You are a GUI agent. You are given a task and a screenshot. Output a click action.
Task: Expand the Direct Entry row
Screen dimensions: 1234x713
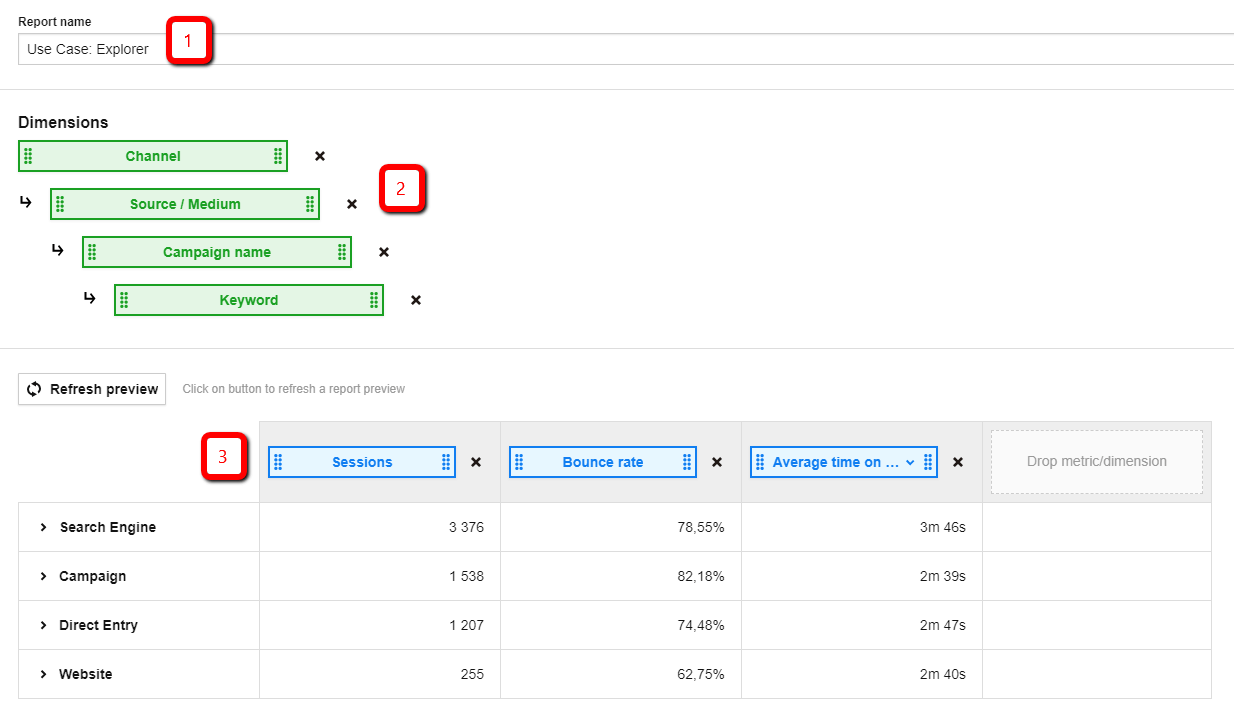coord(43,625)
